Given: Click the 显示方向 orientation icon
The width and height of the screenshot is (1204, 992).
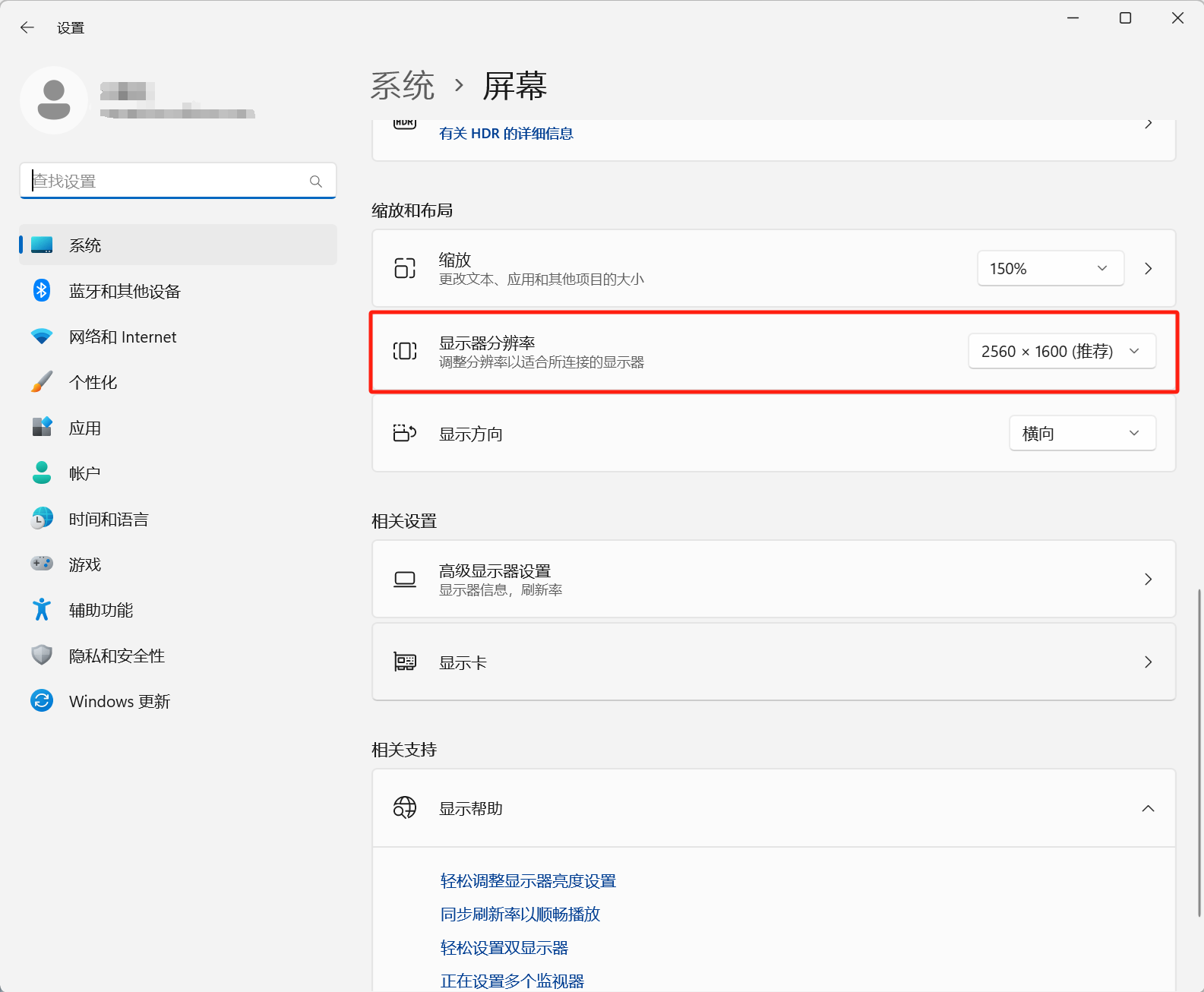Looking at the screenshot, I should [405, 433].
